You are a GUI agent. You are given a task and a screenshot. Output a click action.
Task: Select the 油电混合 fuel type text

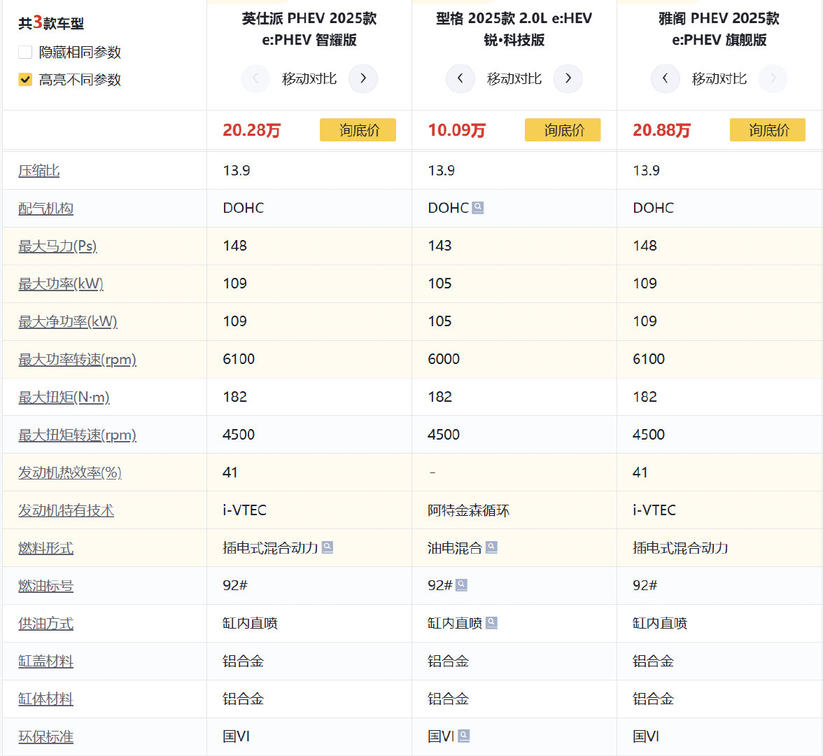click(455, 548)
